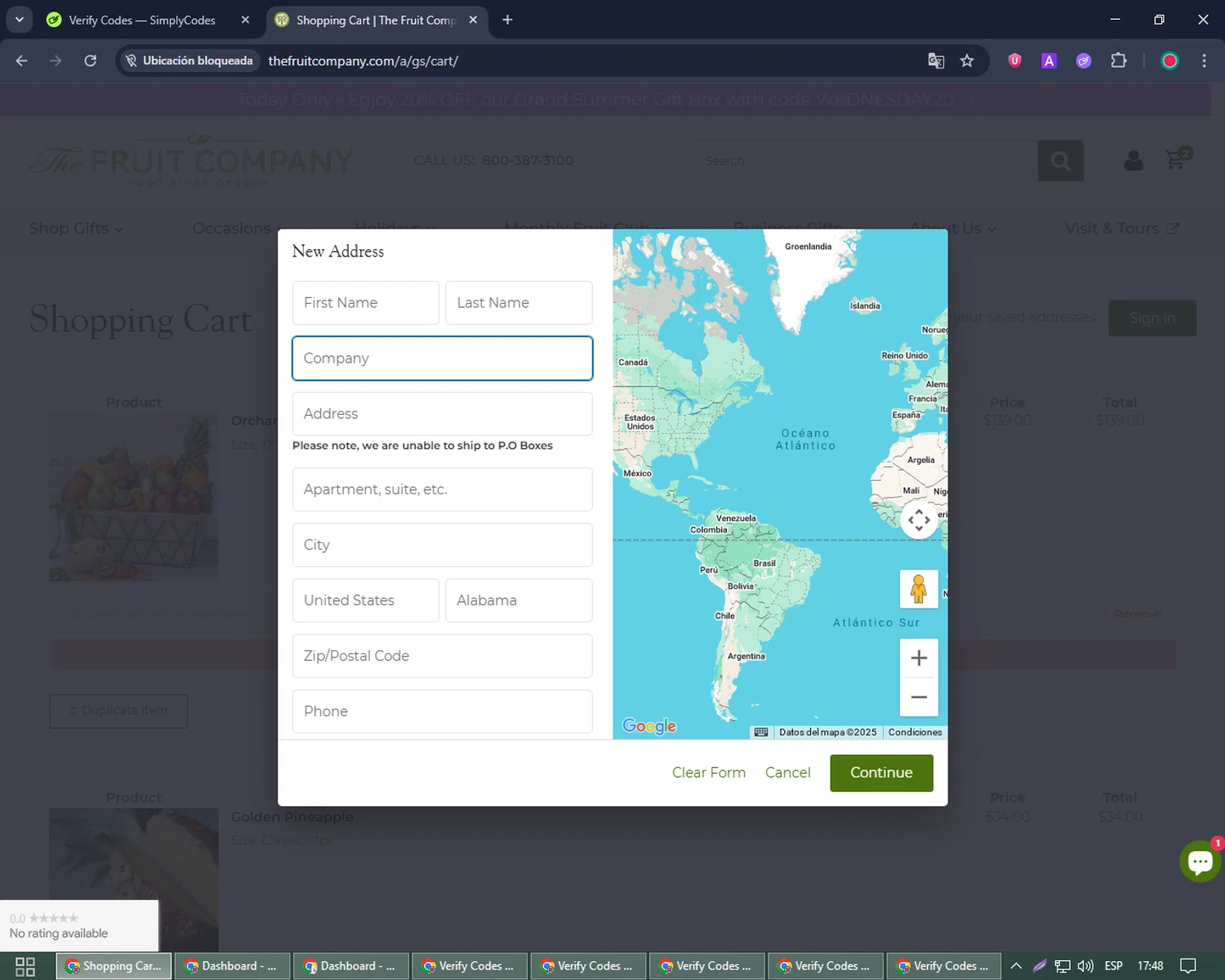Click the City field
The height and width of the screenshot is (980, 1225).
point(443,545)
